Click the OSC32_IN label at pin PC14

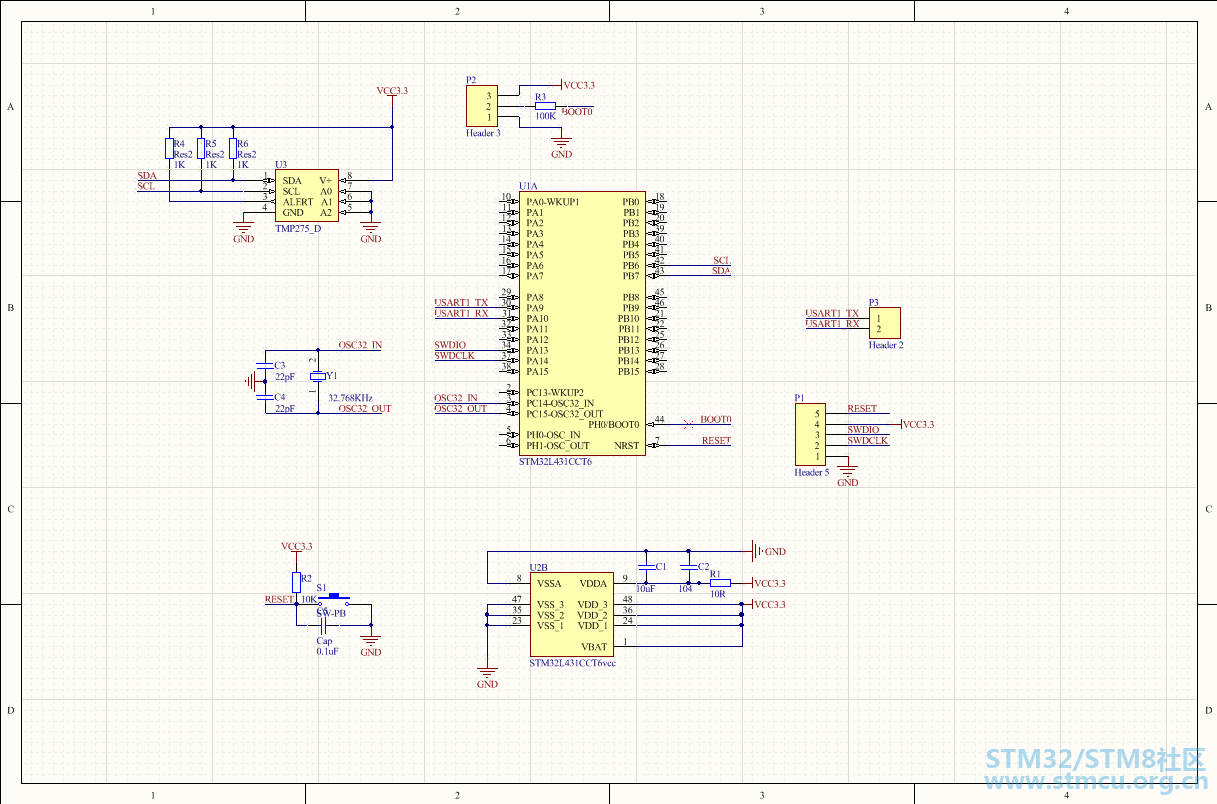(x=456, y=398)
